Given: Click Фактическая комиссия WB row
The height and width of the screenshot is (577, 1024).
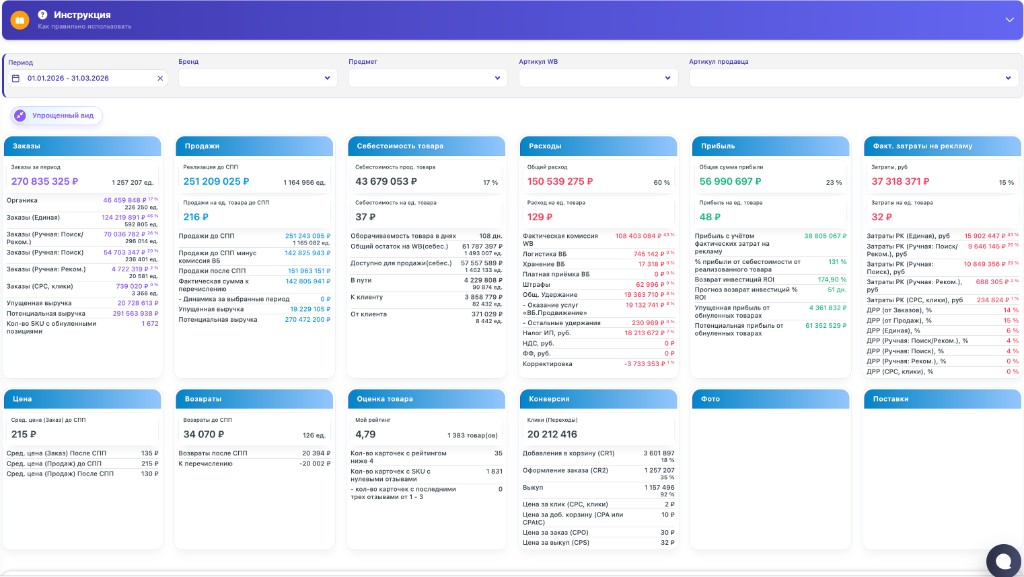Looking at the screenshot, I should pyautogui.click(x=598, y=240).
